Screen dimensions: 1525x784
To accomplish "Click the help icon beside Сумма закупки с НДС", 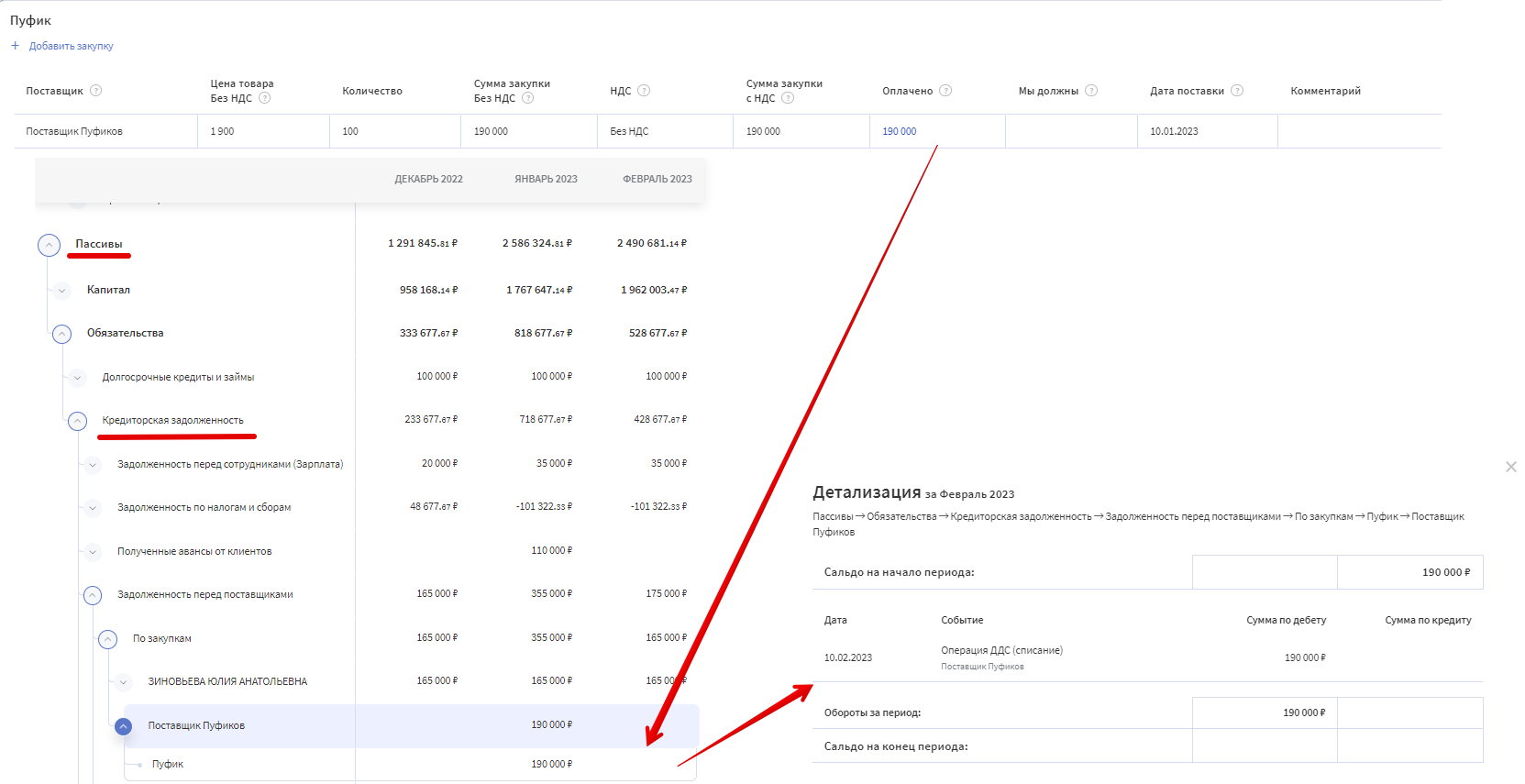I will coord(788,98).
